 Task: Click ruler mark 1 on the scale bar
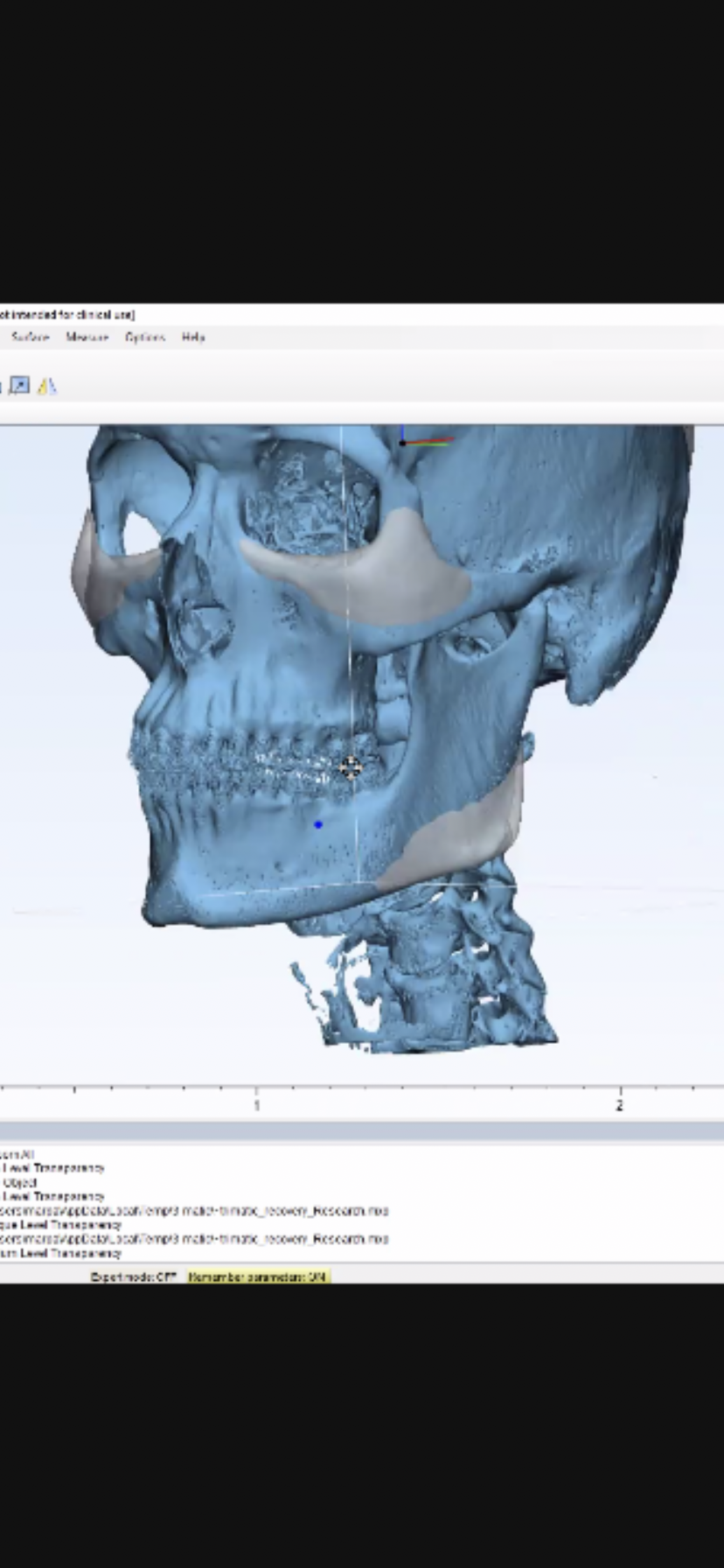click(x=257, y=1105)
